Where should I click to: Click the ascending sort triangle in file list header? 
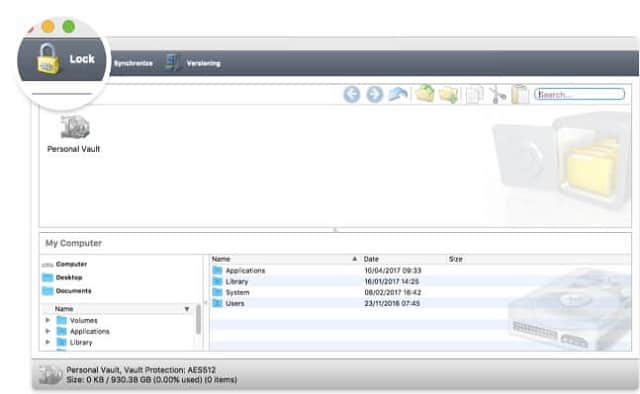click(354, 259)
